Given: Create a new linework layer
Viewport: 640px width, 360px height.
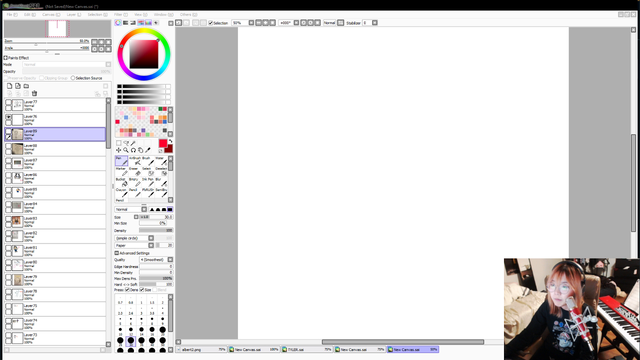Looking at the screenshot, I should pos(18,86).
